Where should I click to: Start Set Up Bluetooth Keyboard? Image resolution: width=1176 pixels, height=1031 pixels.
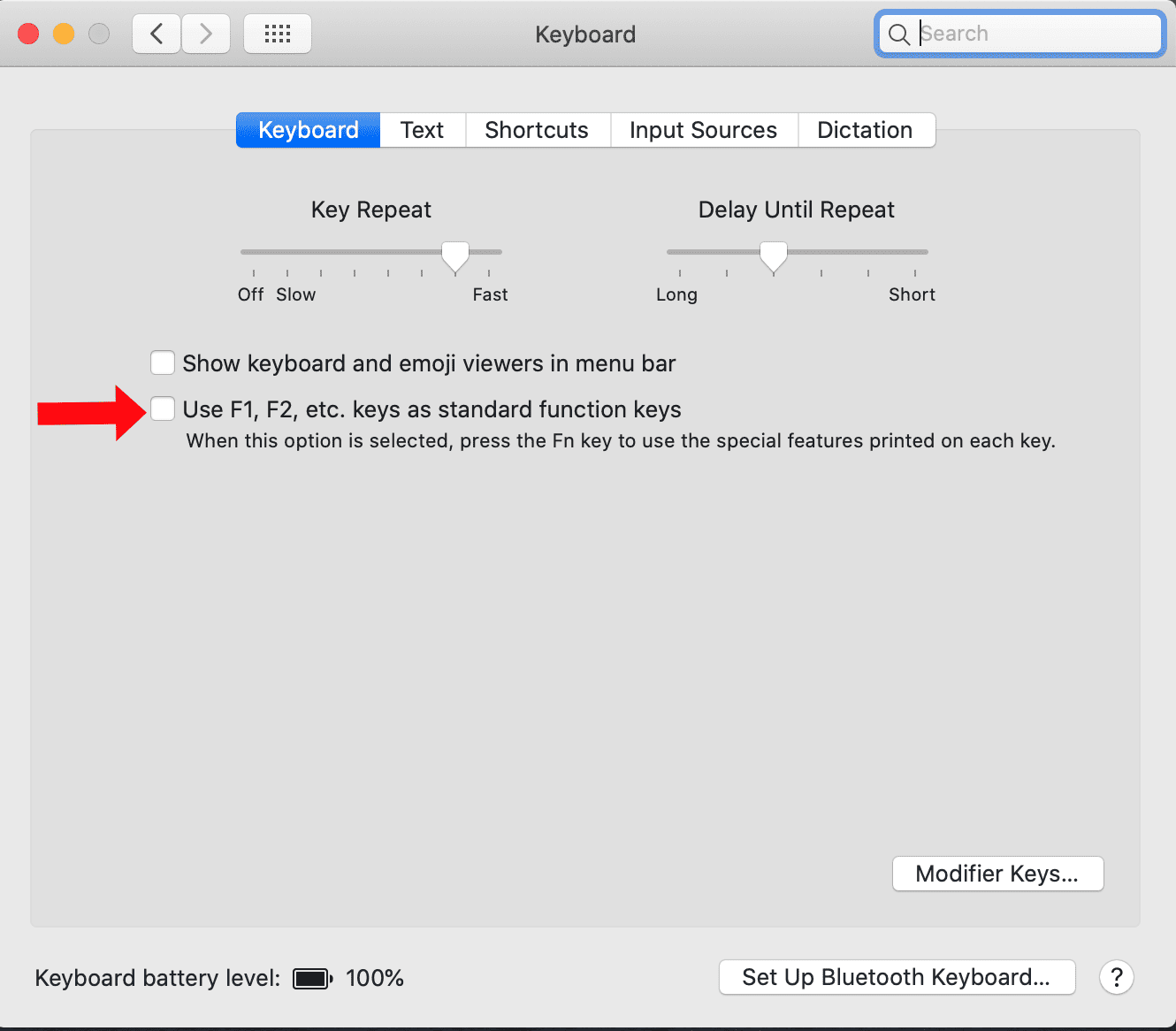coord(896,977)
